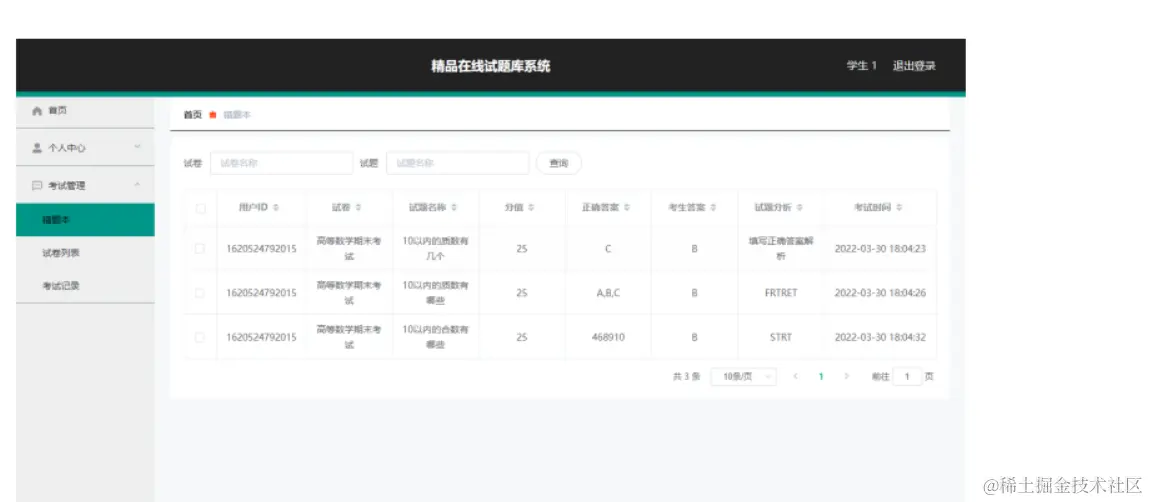Go to next page arrow in pagination

(x=846, y=377)
